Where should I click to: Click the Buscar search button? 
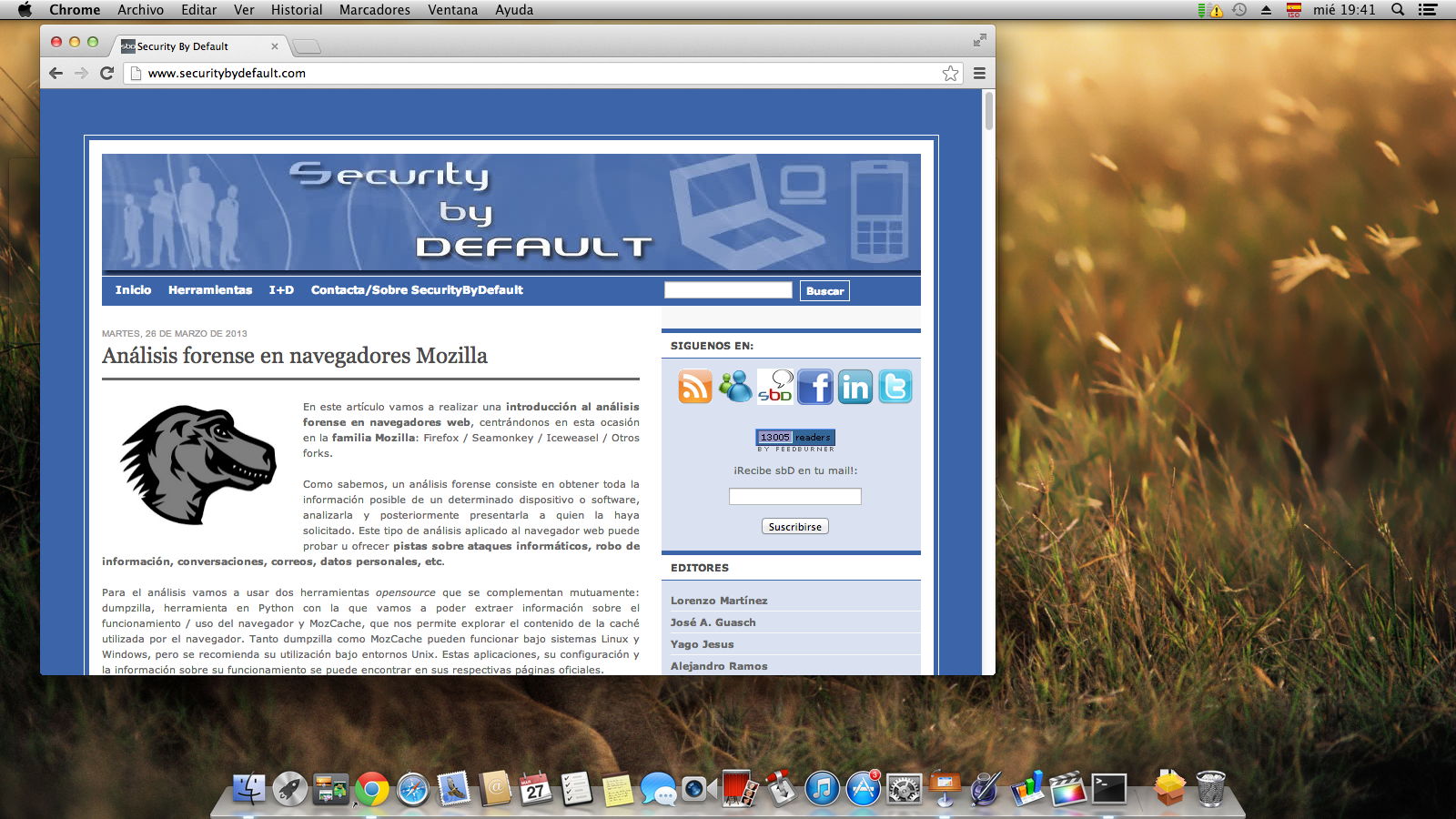pyautogui.click(x=824, y=291)
